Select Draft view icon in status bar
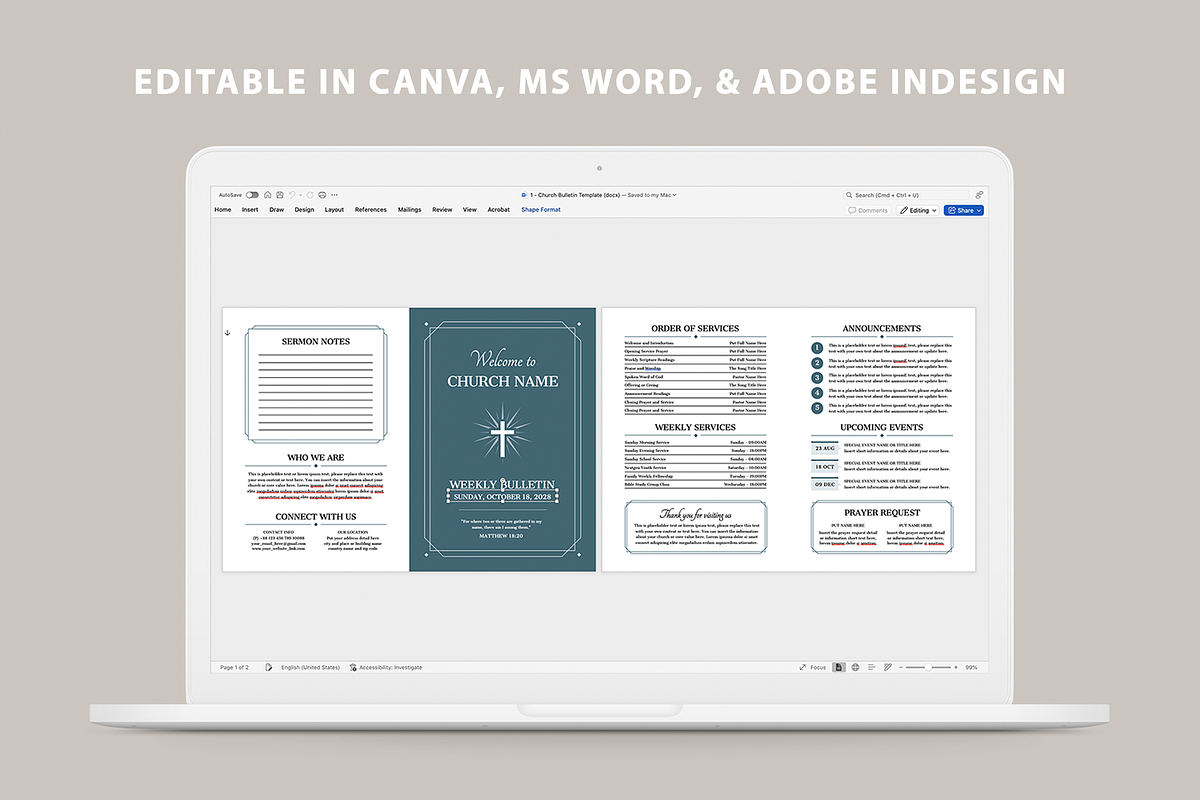This screenshot has height=800, width=1200. (x=887, y=667)
